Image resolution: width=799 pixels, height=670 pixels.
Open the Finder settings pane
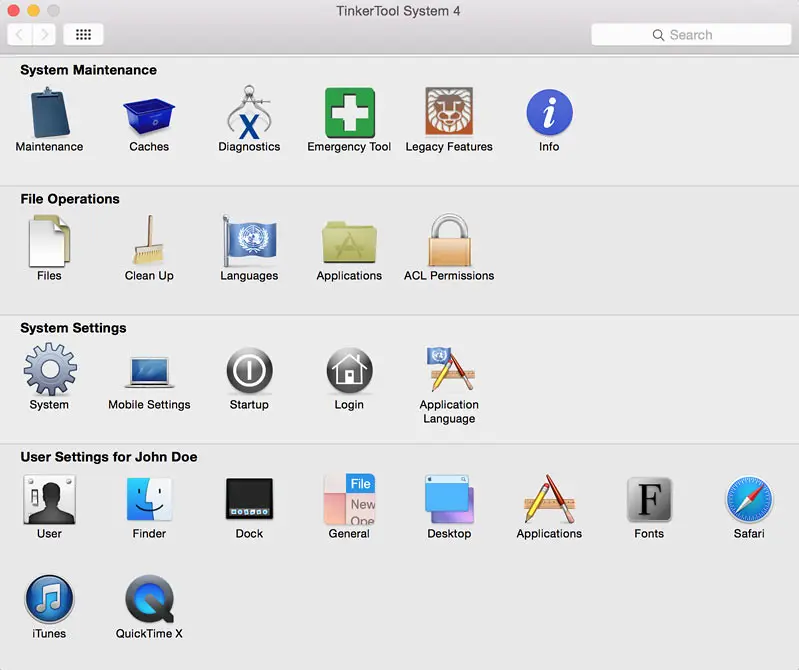coord(149,499)
